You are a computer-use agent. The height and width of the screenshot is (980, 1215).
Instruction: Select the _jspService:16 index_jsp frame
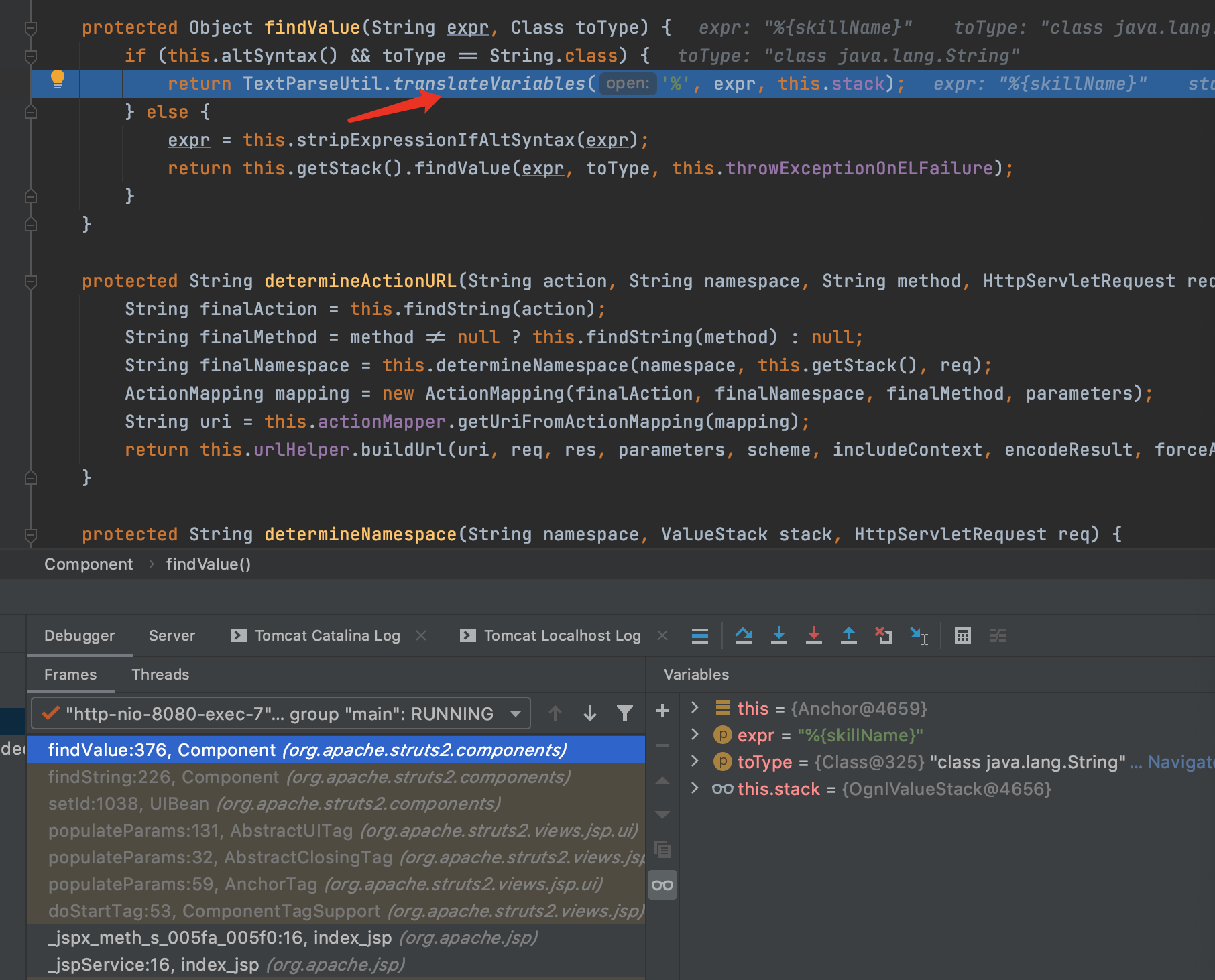336,964
